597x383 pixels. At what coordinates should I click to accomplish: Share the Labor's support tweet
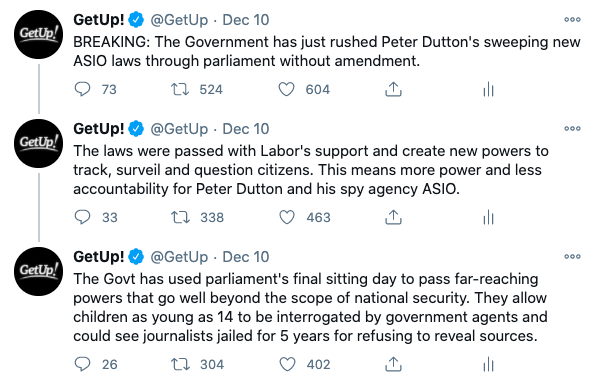click(393, 217)
